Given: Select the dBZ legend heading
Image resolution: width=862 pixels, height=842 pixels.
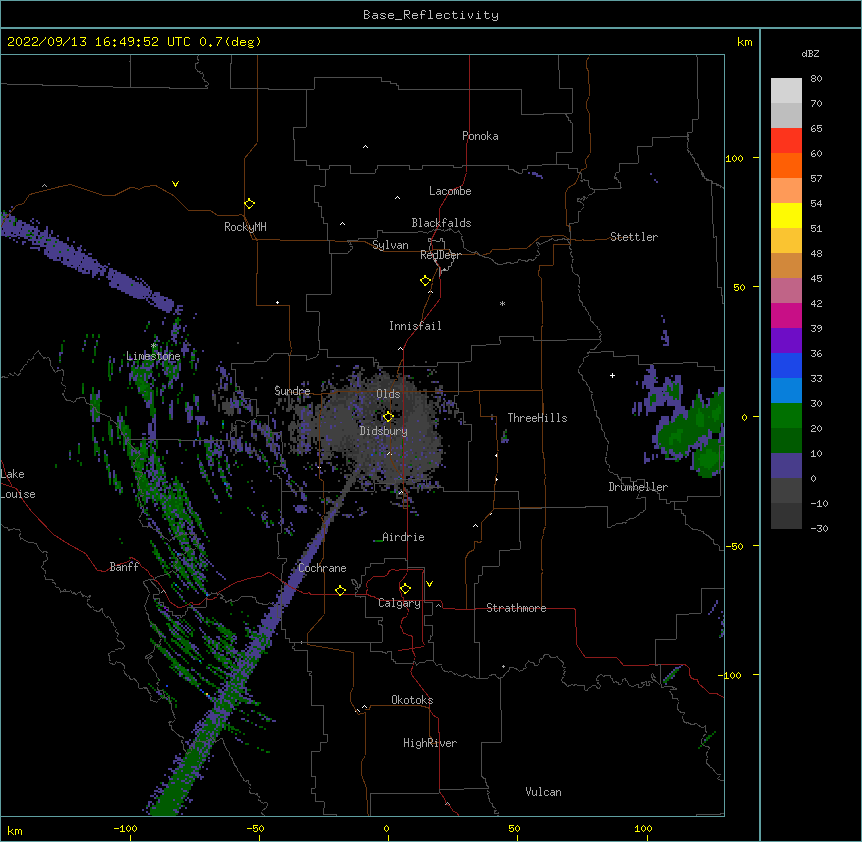Looking at the screenshot, I should click(x=810, y=54).
